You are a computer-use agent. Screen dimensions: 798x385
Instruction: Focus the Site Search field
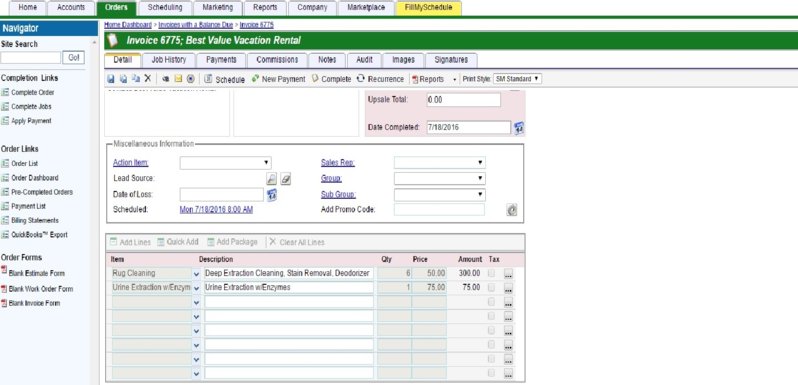pyautogui.click(x=31, y=58)
